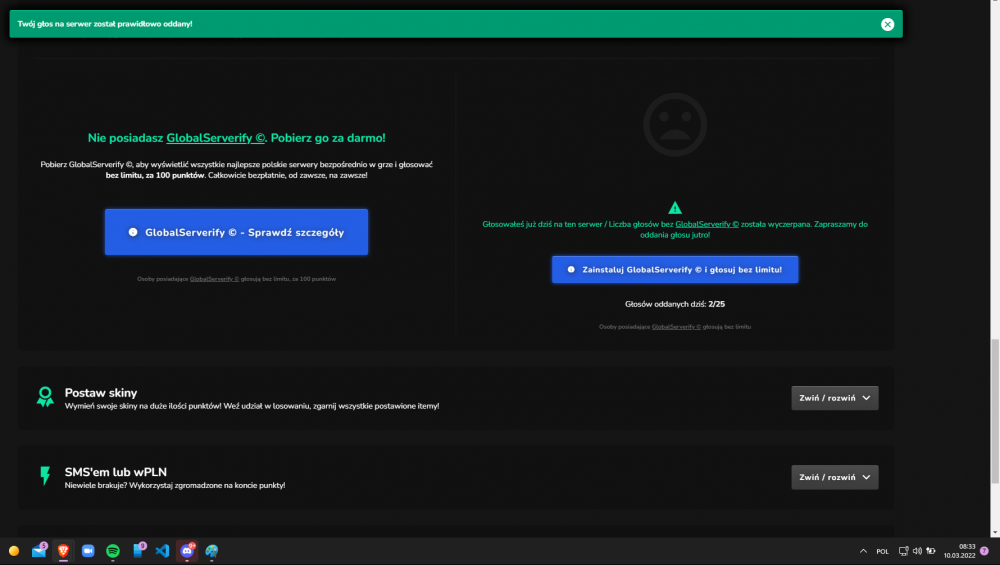Image resolution: width=1000 pixels, height=565 pixels.
Task: Click the circle icon on Sprawdź szczegóły button
Action: (x=133, y=232)
